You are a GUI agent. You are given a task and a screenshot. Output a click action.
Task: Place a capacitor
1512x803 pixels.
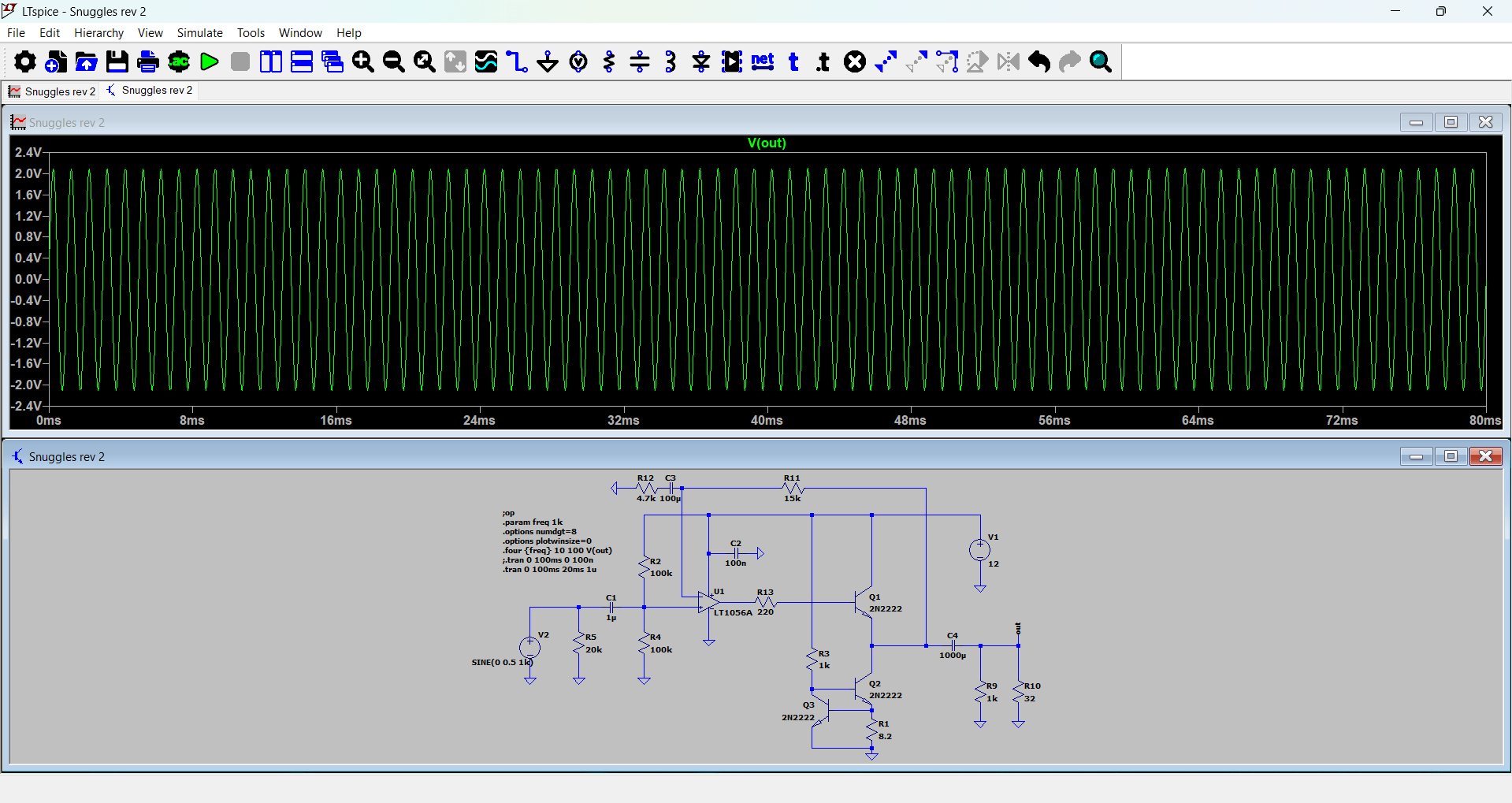(x=640, y=61)
